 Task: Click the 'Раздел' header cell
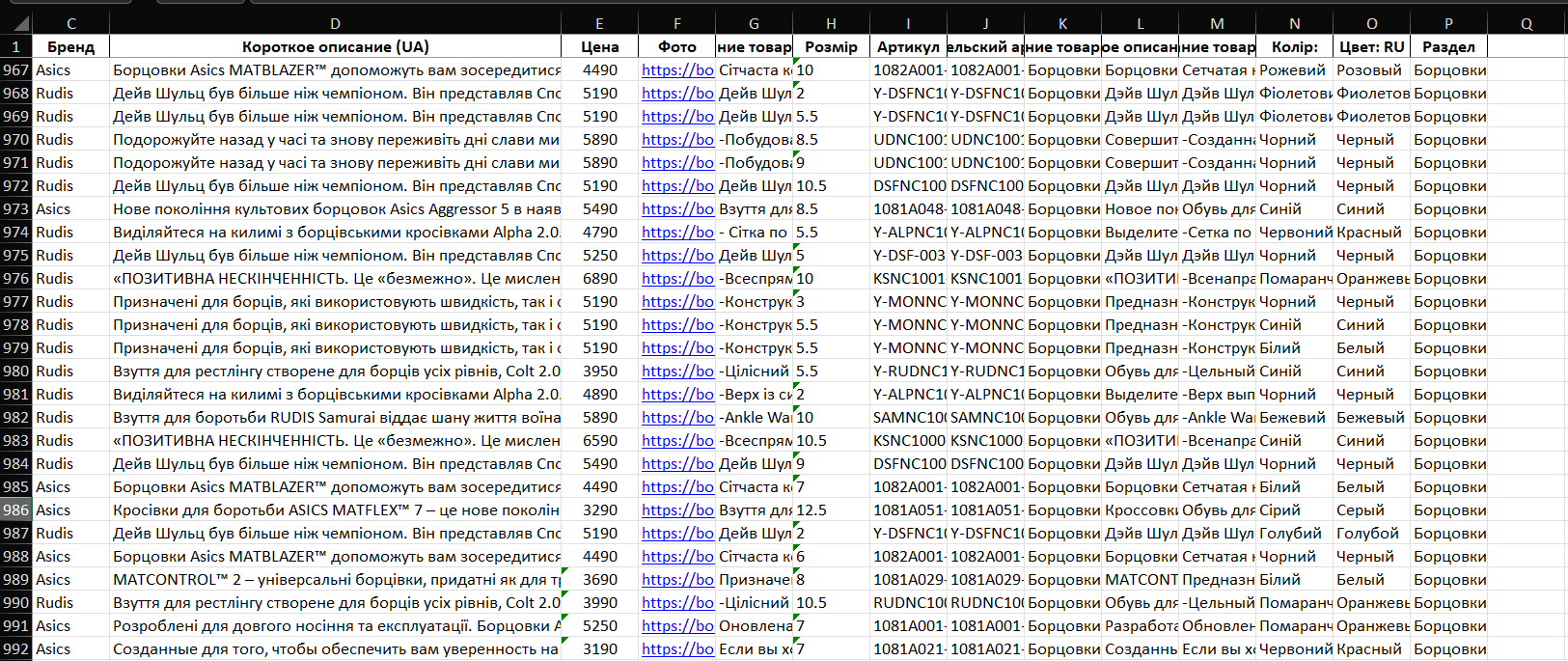pyautogui.click(x=1449, y=46)
